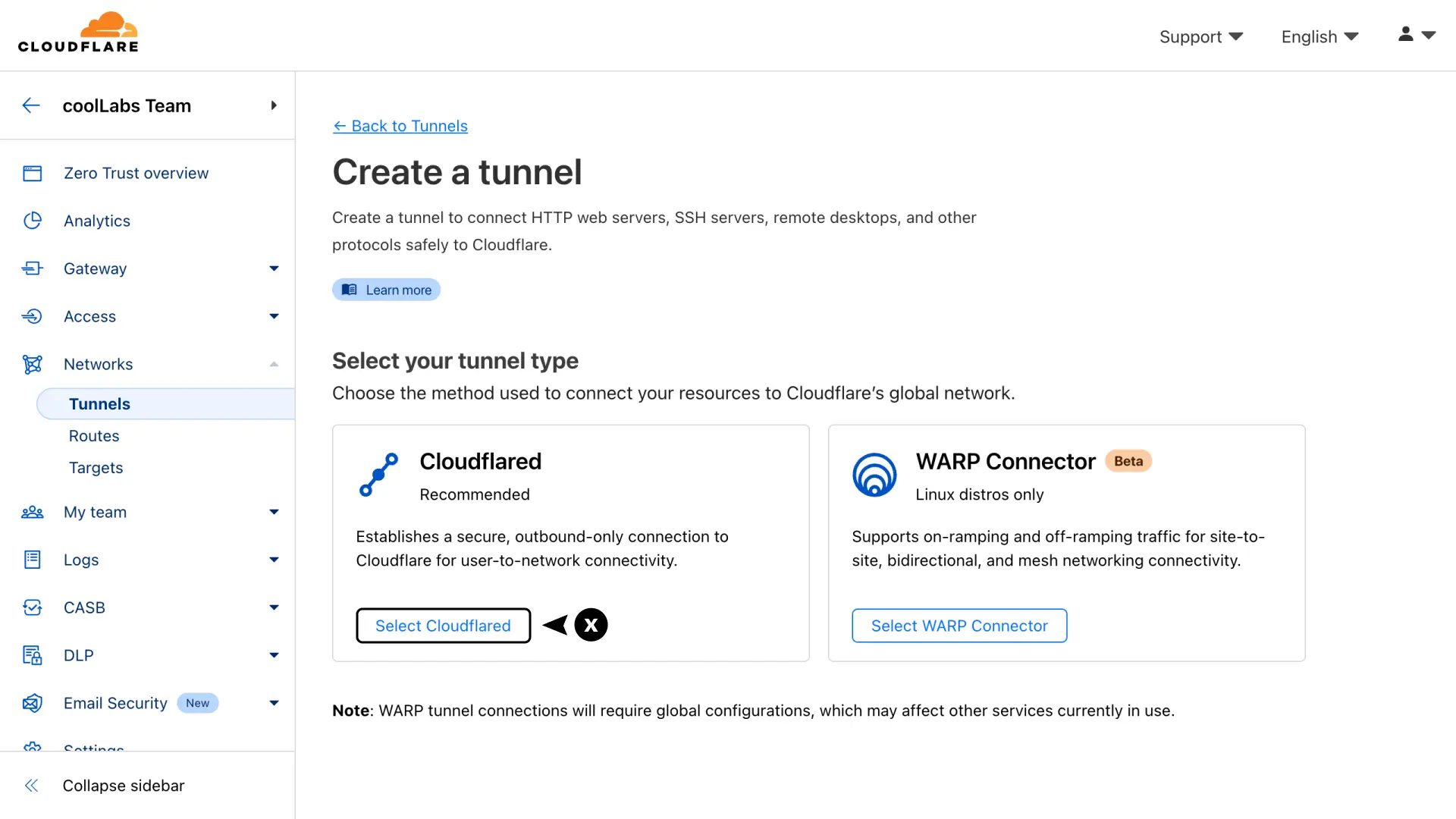1456x819 pixels.
Task: Click the DLP document lock icon
Action: point(32,655)
